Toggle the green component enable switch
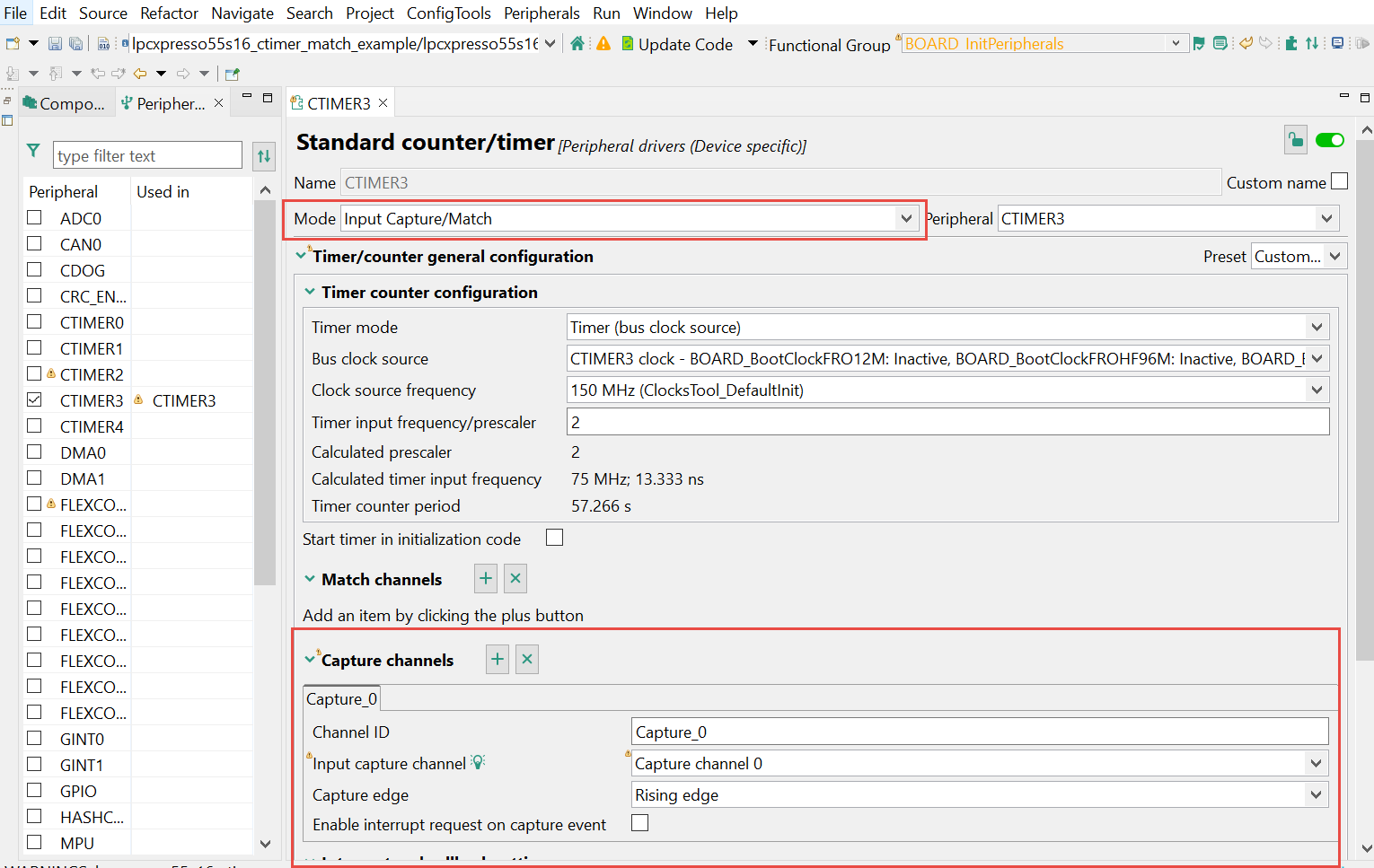Screen dimensions: 1374x868 coord(1329,140)
